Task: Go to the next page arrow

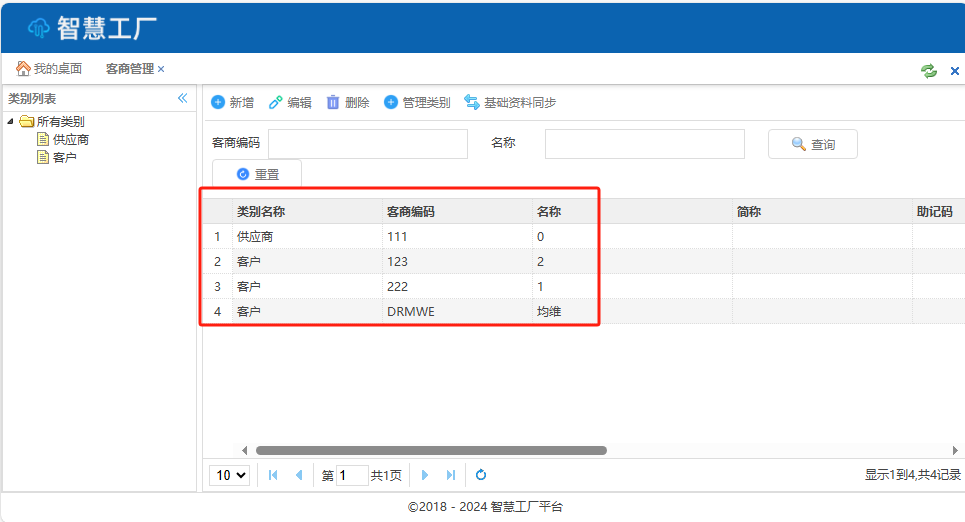Action: 425,475
